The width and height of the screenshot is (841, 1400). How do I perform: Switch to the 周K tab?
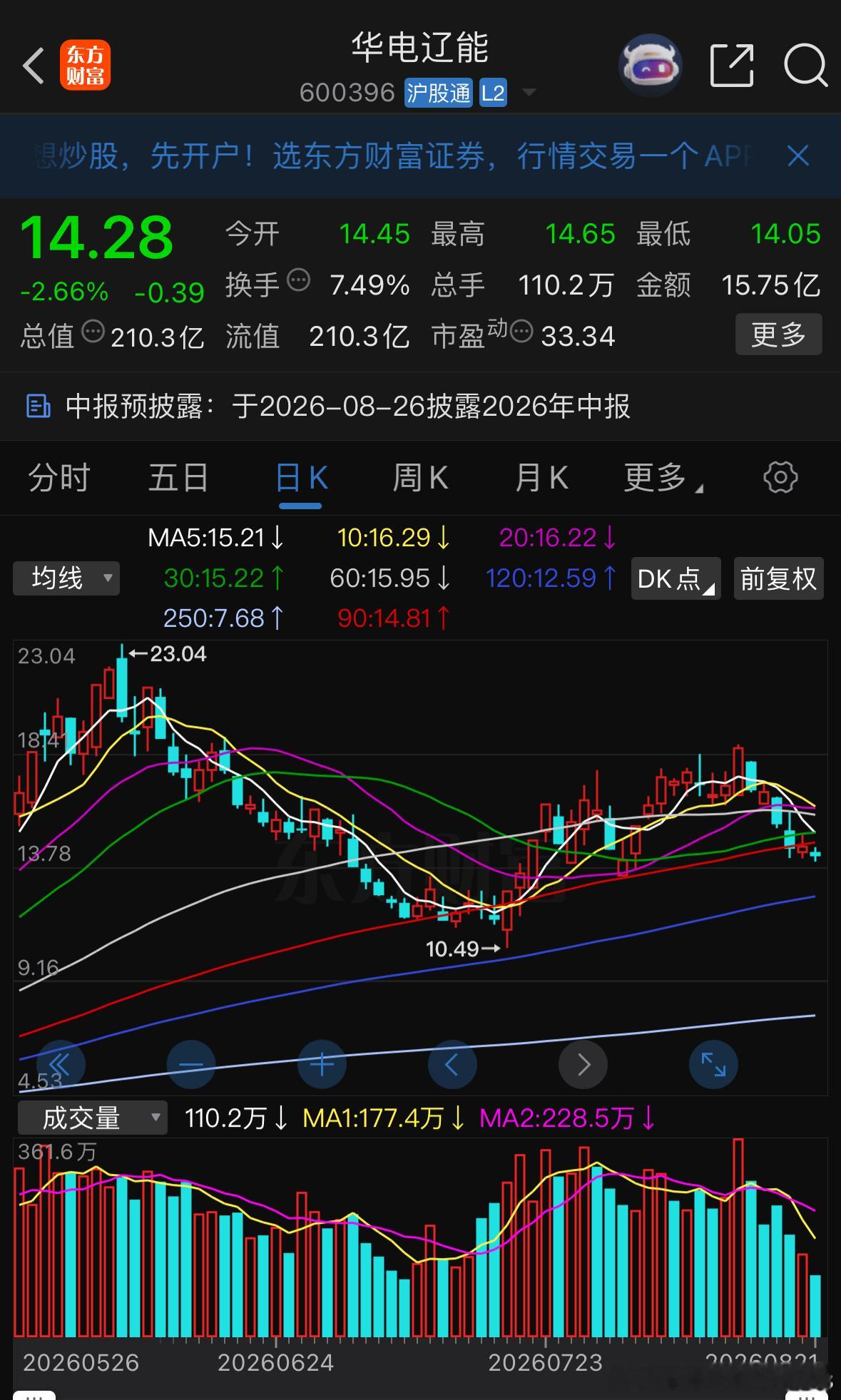pos(421,478)
